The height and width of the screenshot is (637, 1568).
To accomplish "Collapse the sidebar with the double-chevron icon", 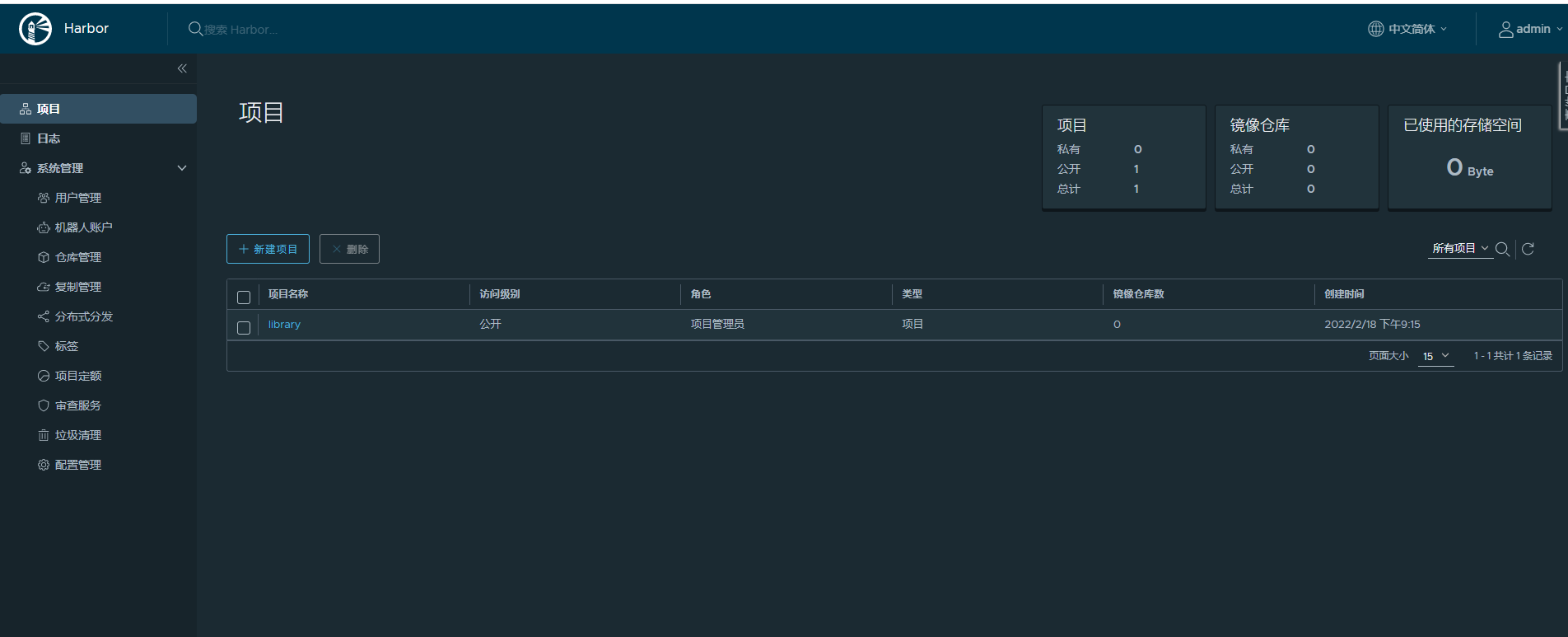I will tap(182, 68).
